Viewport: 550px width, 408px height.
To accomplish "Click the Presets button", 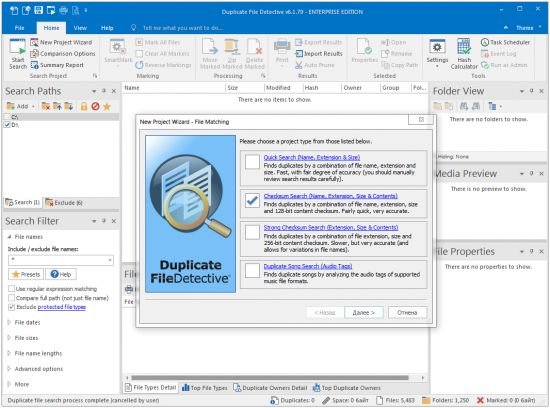I will click(x=26, y=274).
